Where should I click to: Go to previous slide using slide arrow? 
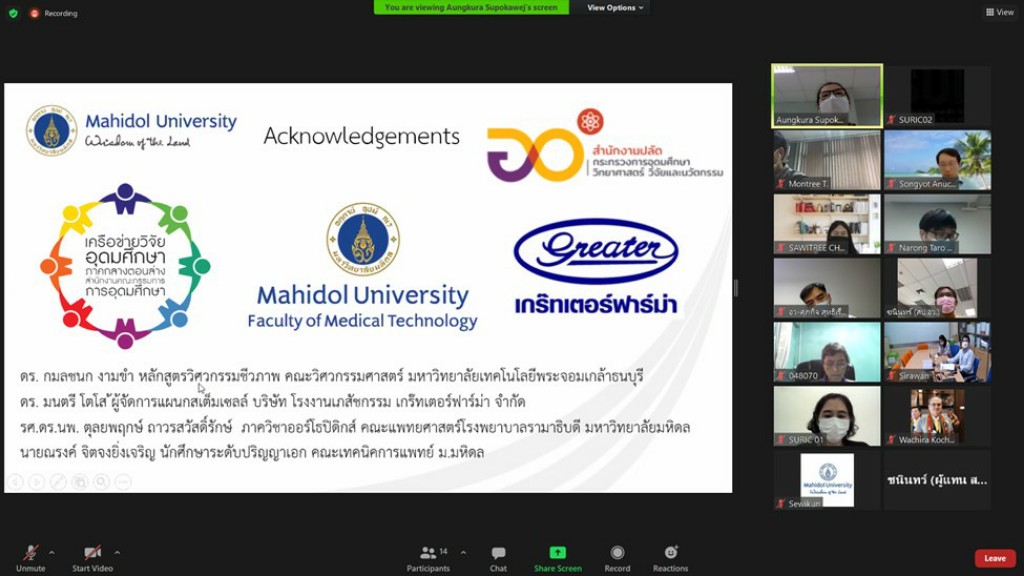(16, 482)
